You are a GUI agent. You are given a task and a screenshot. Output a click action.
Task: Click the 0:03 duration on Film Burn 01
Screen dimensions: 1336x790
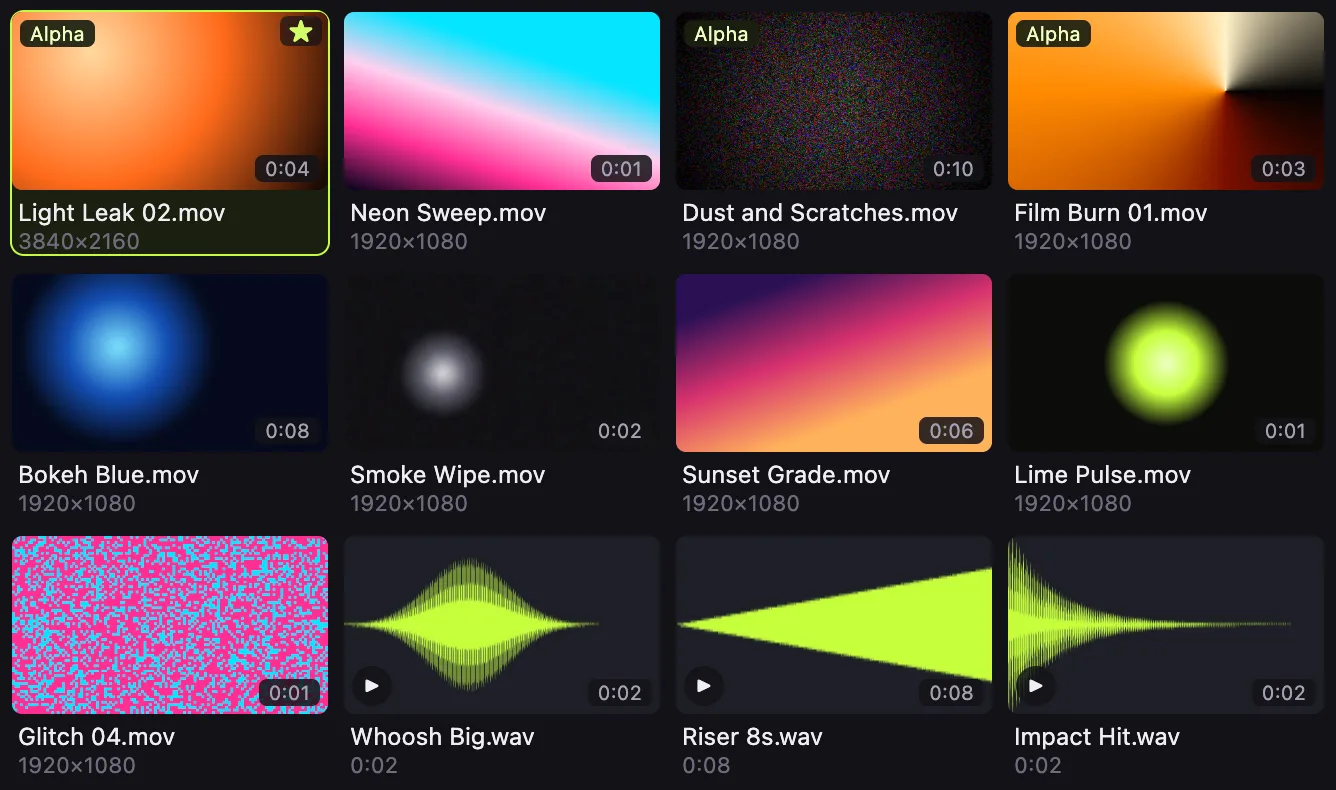(1283, 169)
